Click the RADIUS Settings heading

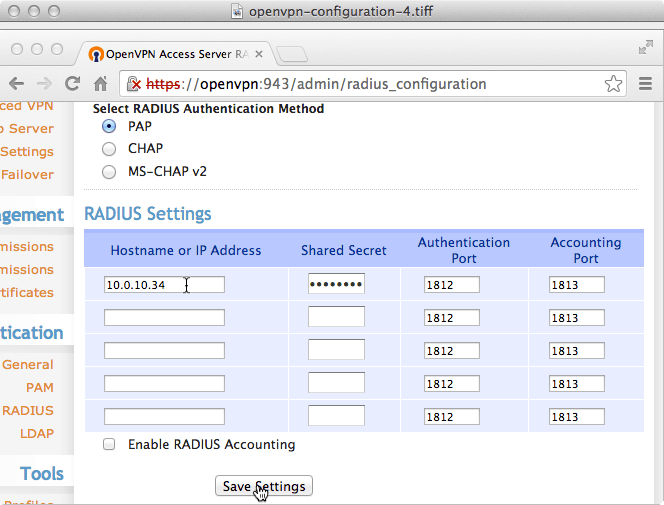[x=148, y=214]
